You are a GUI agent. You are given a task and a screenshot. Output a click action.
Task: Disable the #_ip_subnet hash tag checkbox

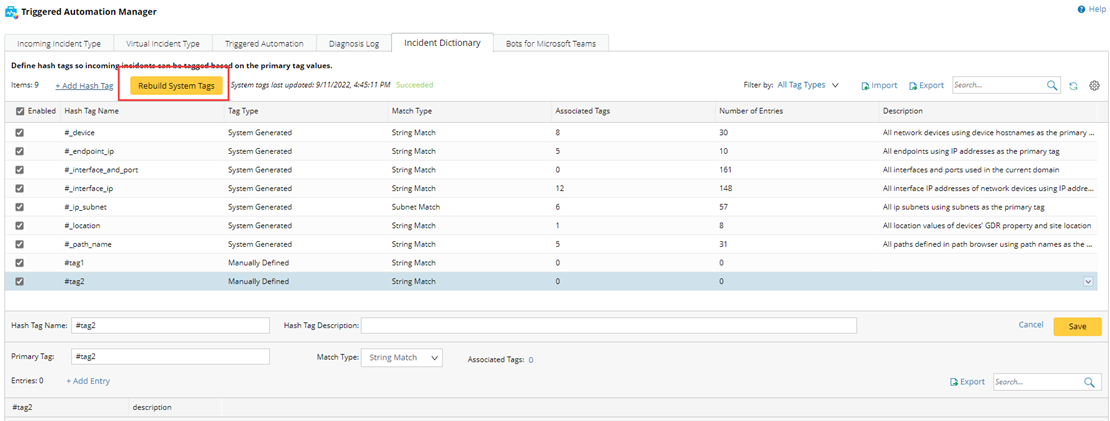(19, 207)
